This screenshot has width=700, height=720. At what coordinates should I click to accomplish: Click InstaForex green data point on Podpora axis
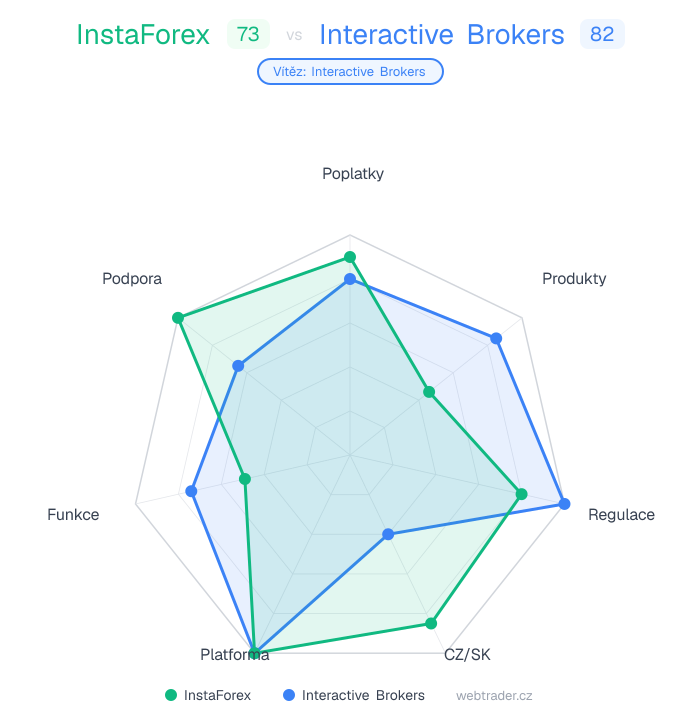pos(177,318)
